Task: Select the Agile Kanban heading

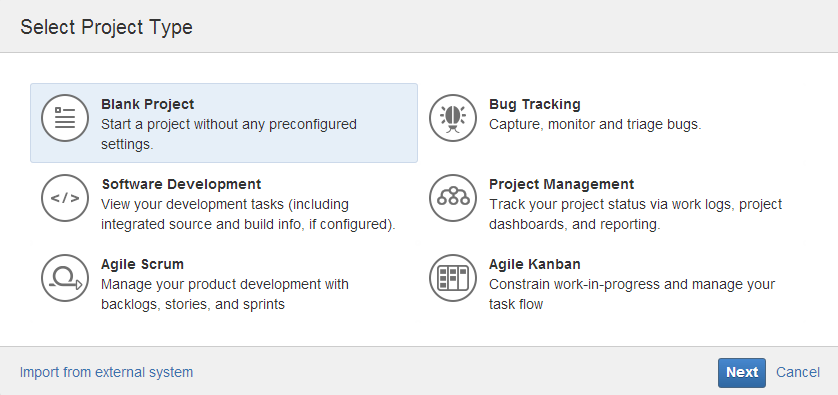Action: tap(534, 264)
